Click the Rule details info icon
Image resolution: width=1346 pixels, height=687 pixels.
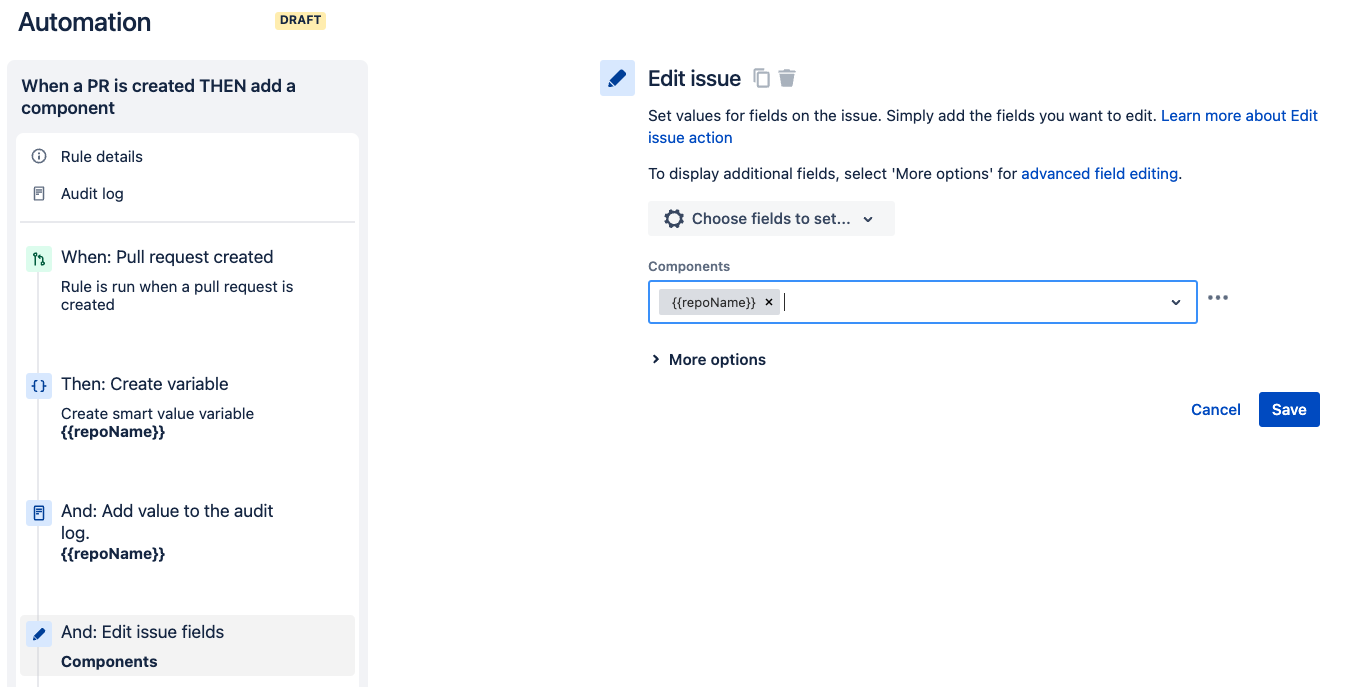click(39, 157)
